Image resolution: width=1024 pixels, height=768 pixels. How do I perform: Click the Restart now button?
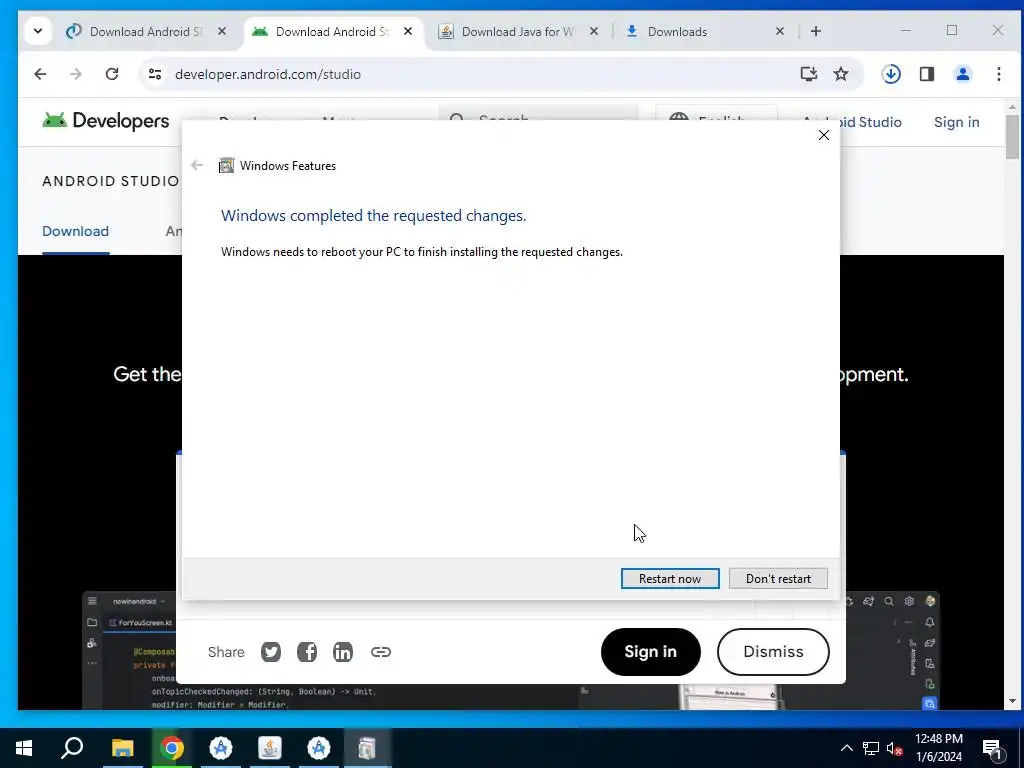coord(670,579)
